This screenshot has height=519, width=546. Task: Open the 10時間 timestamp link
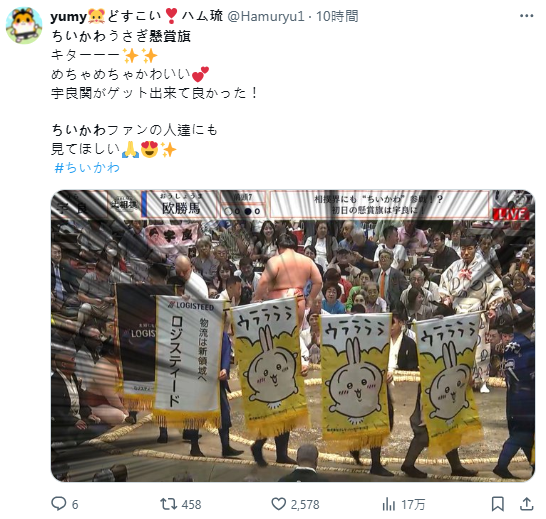click(x=337, y=16)
